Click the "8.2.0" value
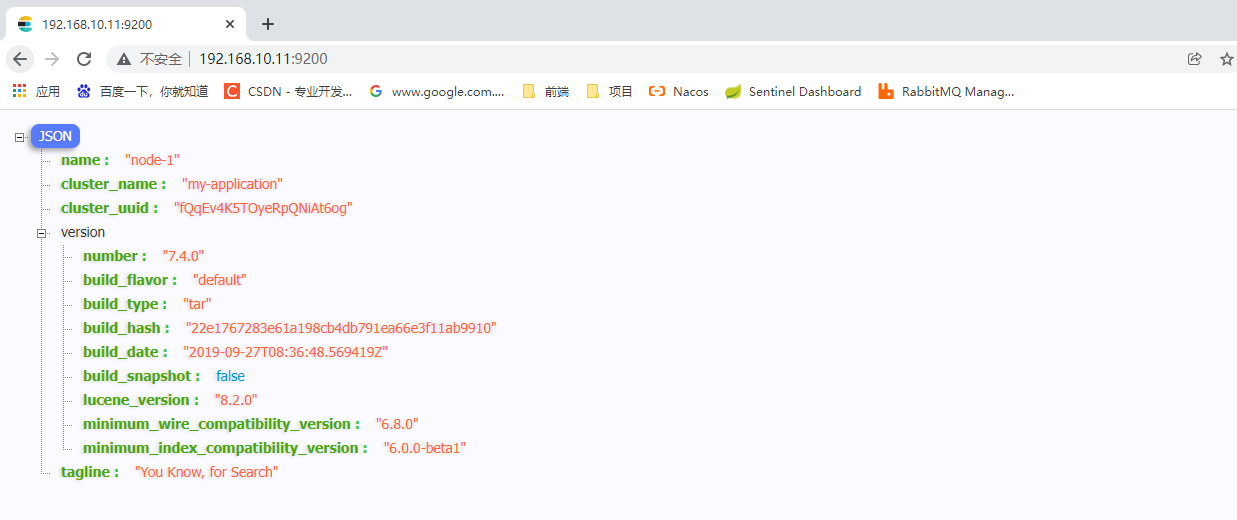This screenshot has width=1237, height=520. pyautogui.click(x=236, y=400)
